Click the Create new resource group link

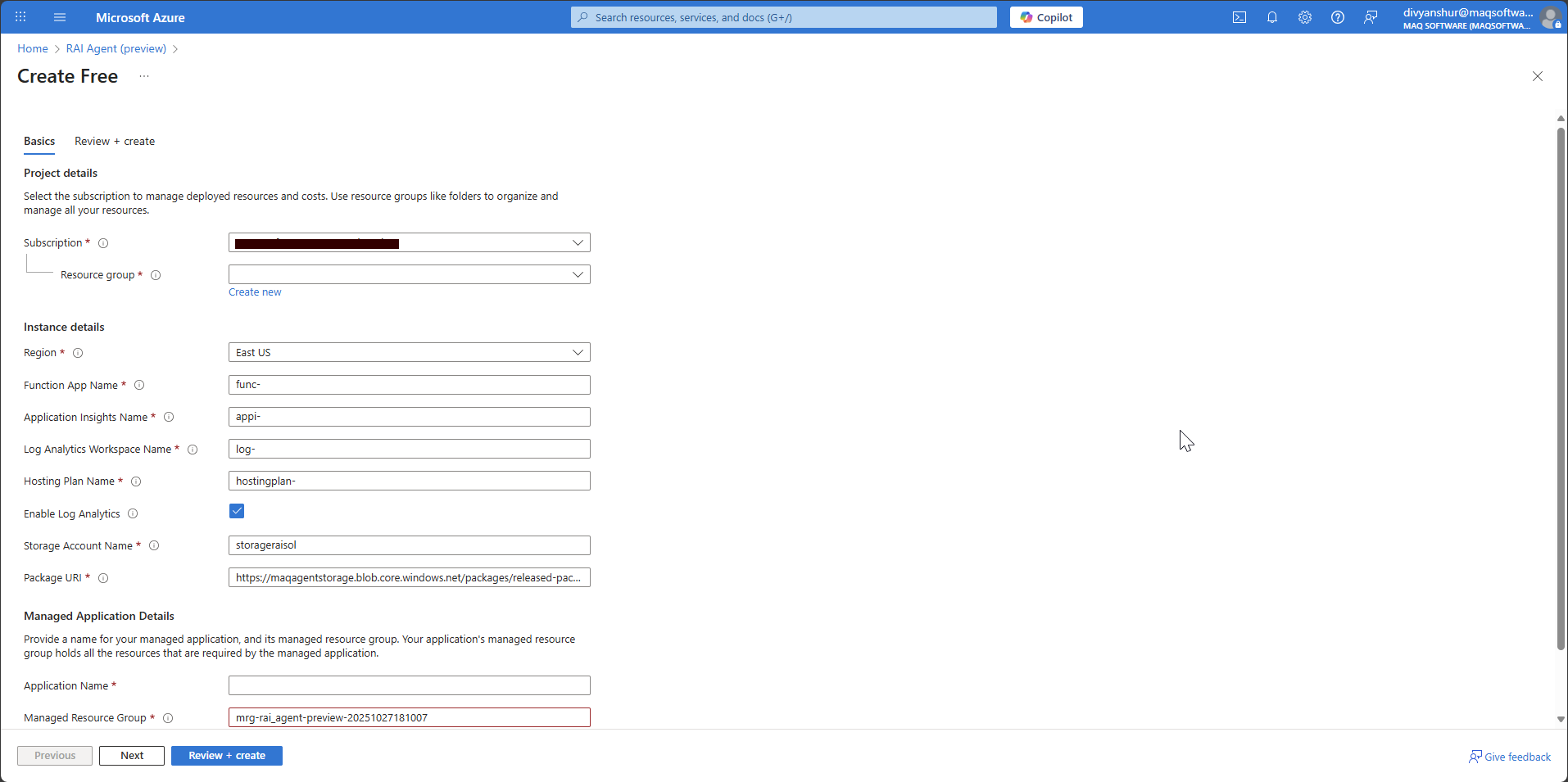click(255, 292)
